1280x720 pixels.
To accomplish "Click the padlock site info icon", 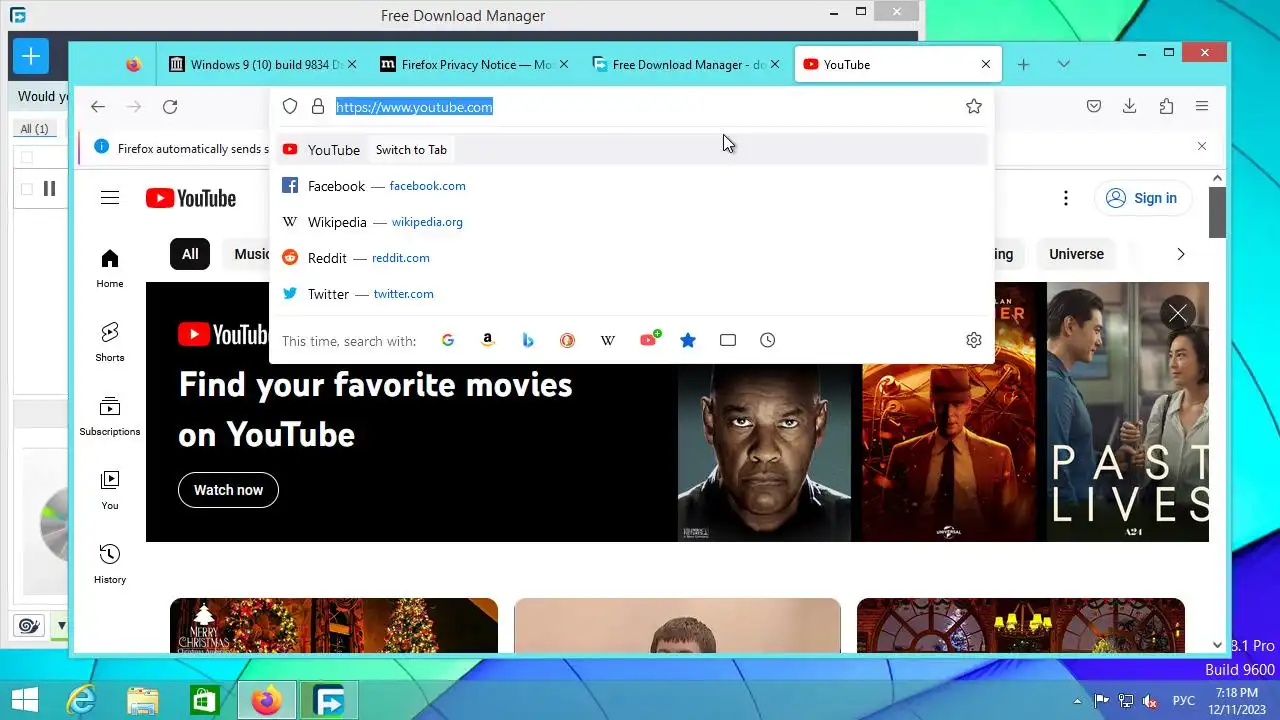I will point(318,107).
